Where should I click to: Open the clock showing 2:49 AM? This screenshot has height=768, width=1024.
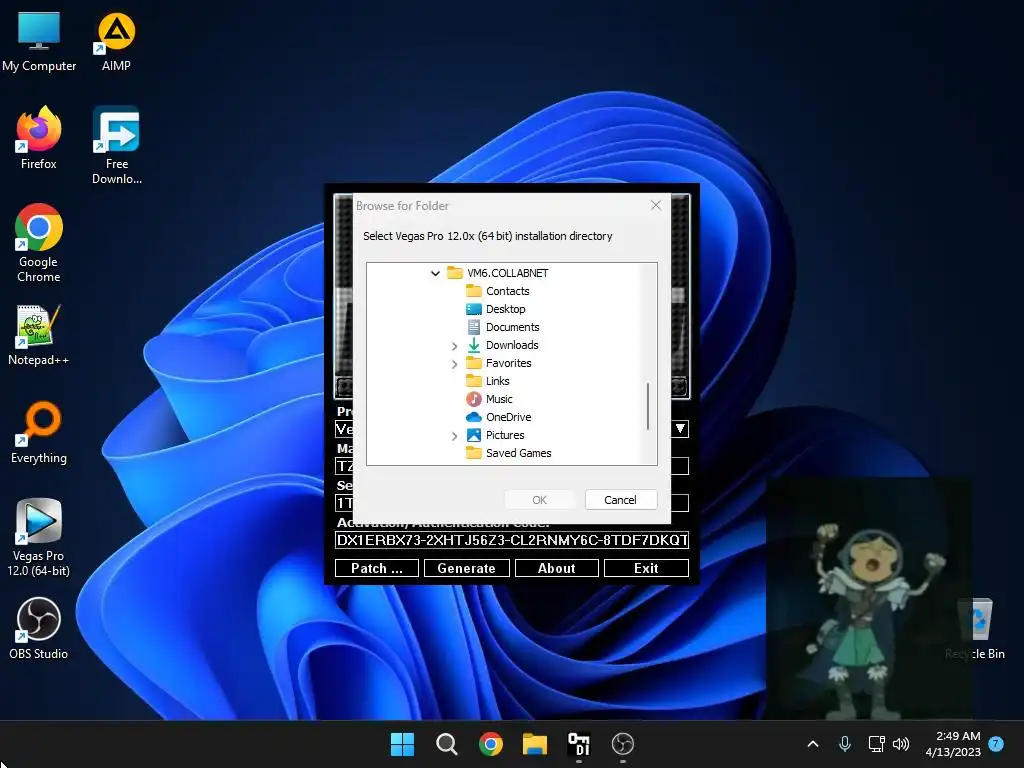[x=953, y=744]
